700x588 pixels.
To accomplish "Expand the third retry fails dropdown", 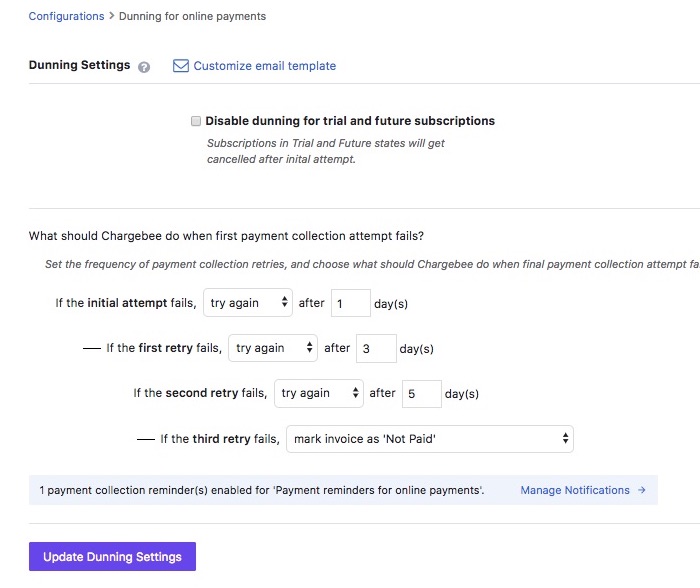I will tap(429, 439).
